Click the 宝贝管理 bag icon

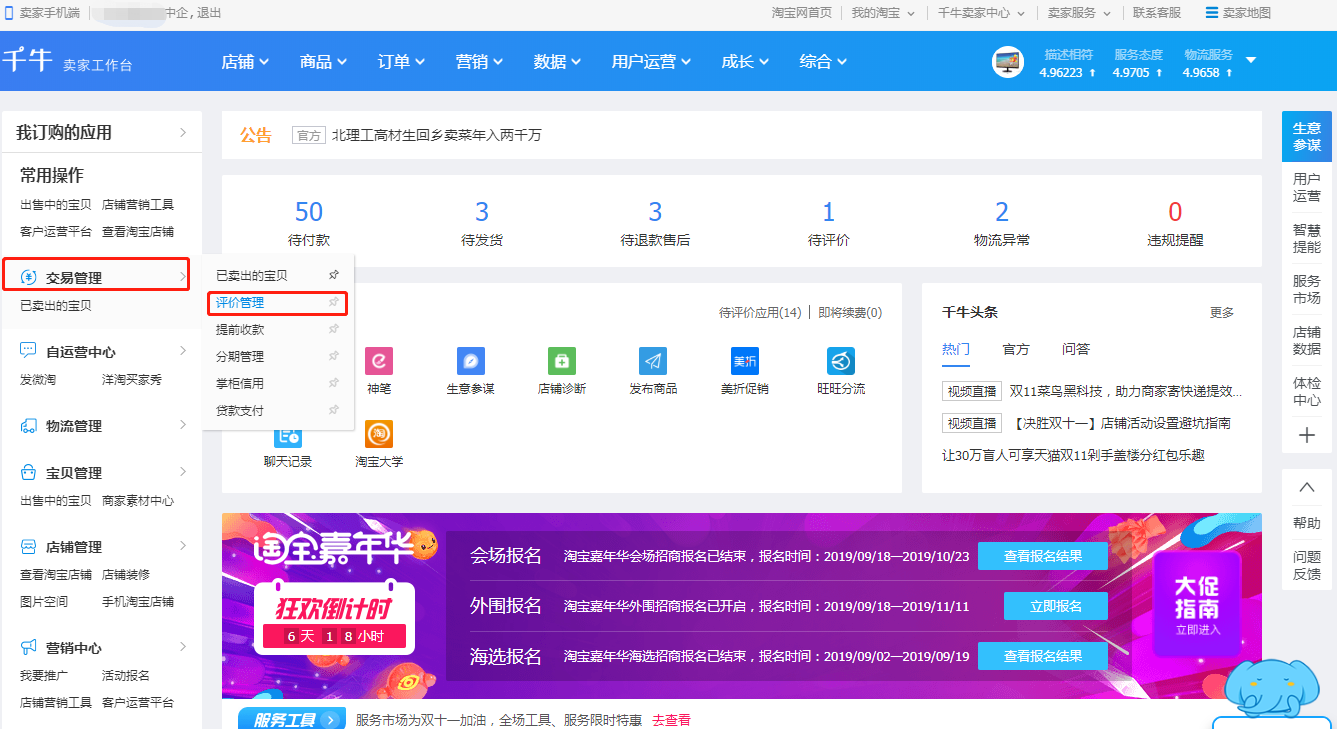(x=29, y=472)
